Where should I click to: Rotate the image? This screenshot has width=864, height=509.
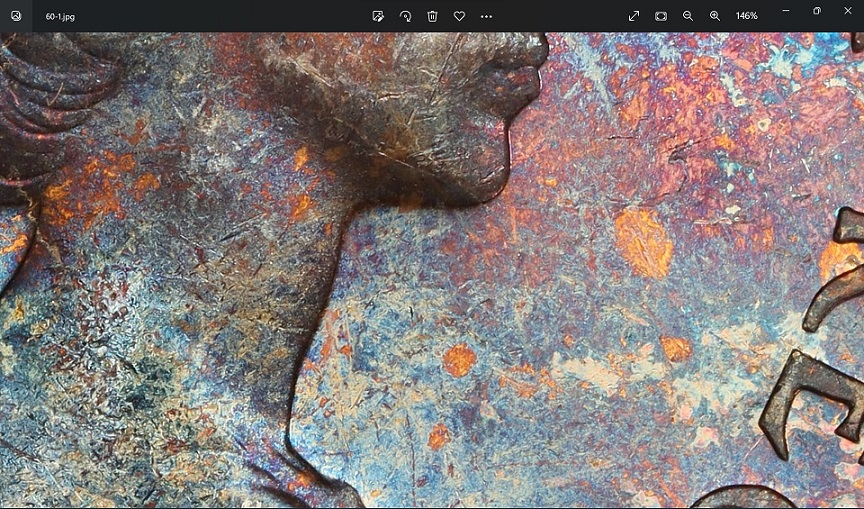point(405,16)
